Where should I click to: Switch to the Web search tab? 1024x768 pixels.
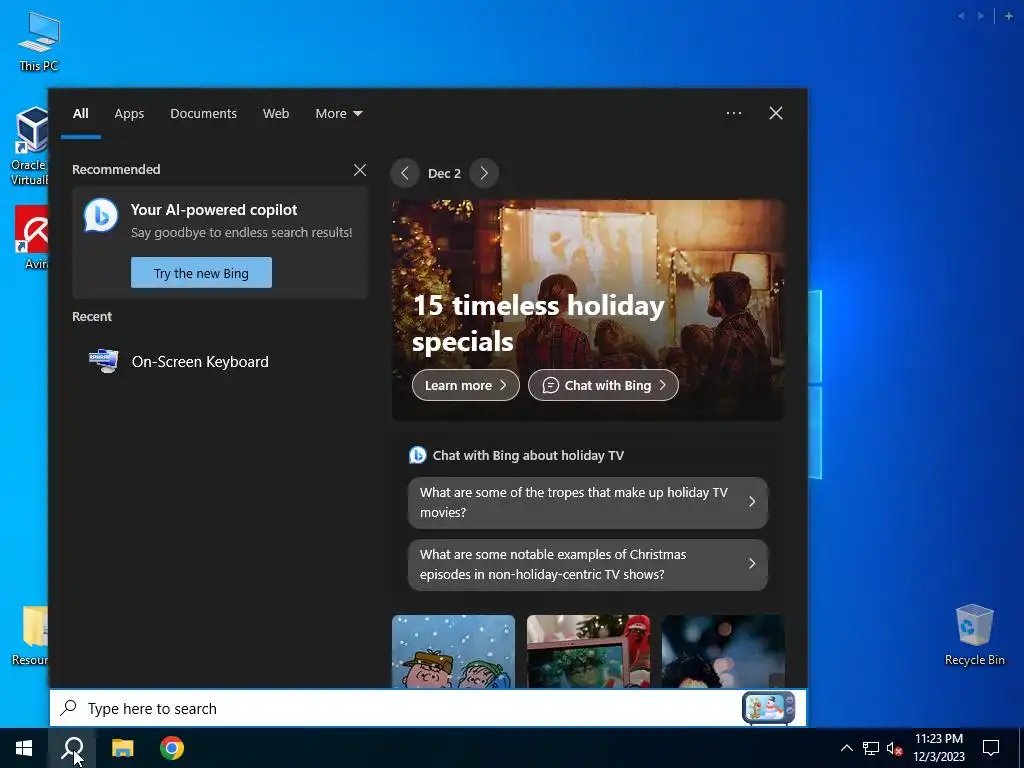pyautogui.click(x=276, y=114)
